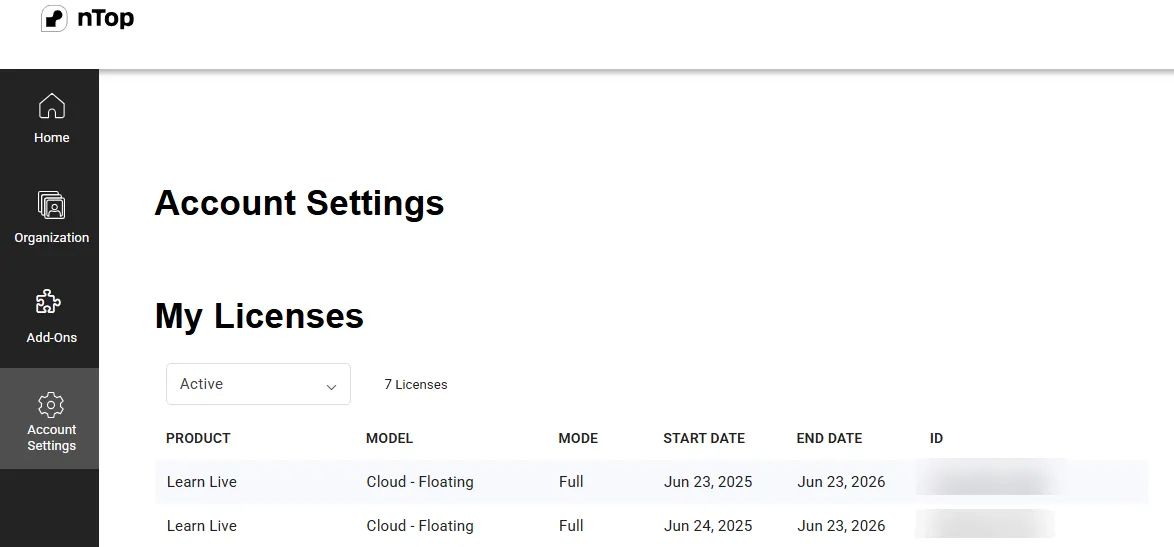This screenshot has height=547, width=1174.
Task: Click the chevron in the Active dropdown
Action: [x=331, y=387]
